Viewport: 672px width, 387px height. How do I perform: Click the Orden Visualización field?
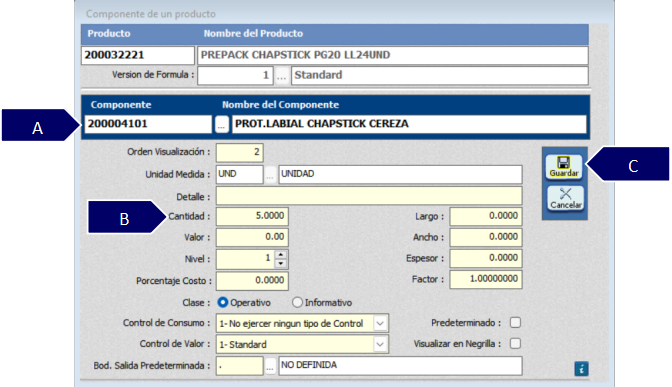240,152
